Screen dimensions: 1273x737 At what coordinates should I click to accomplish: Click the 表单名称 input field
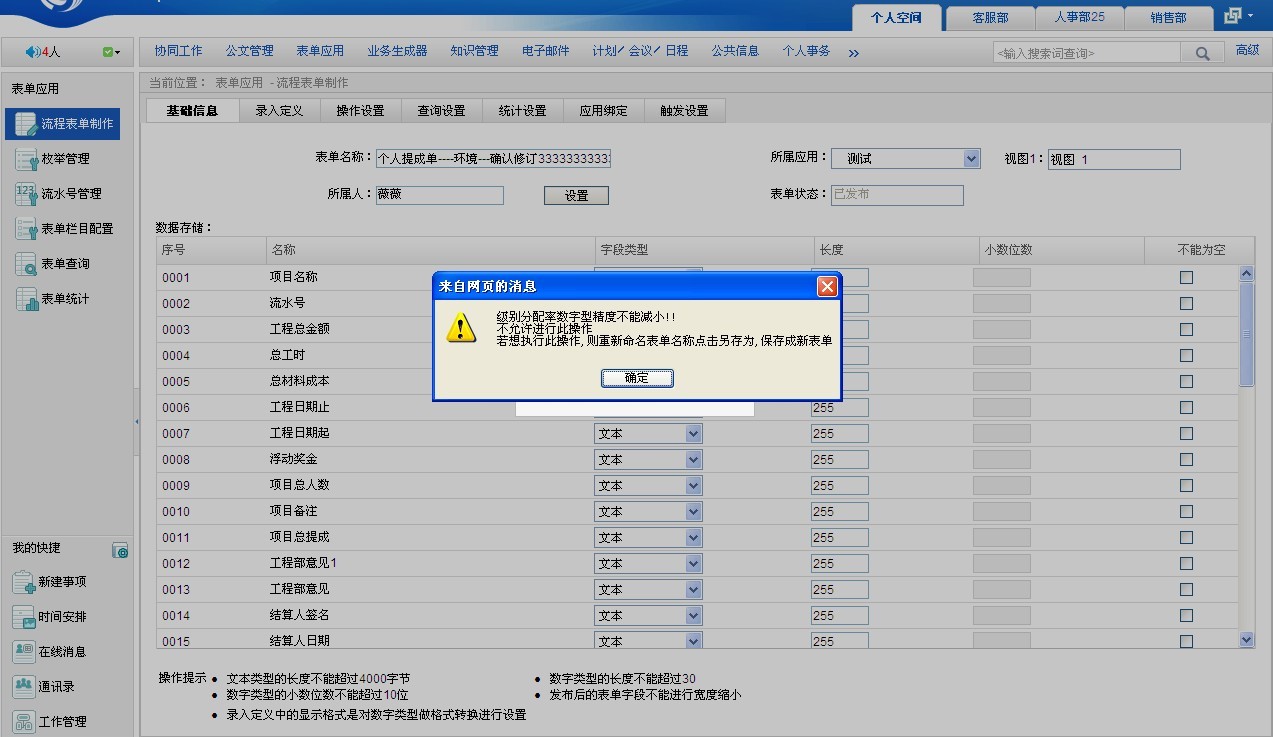click(492, 159)
